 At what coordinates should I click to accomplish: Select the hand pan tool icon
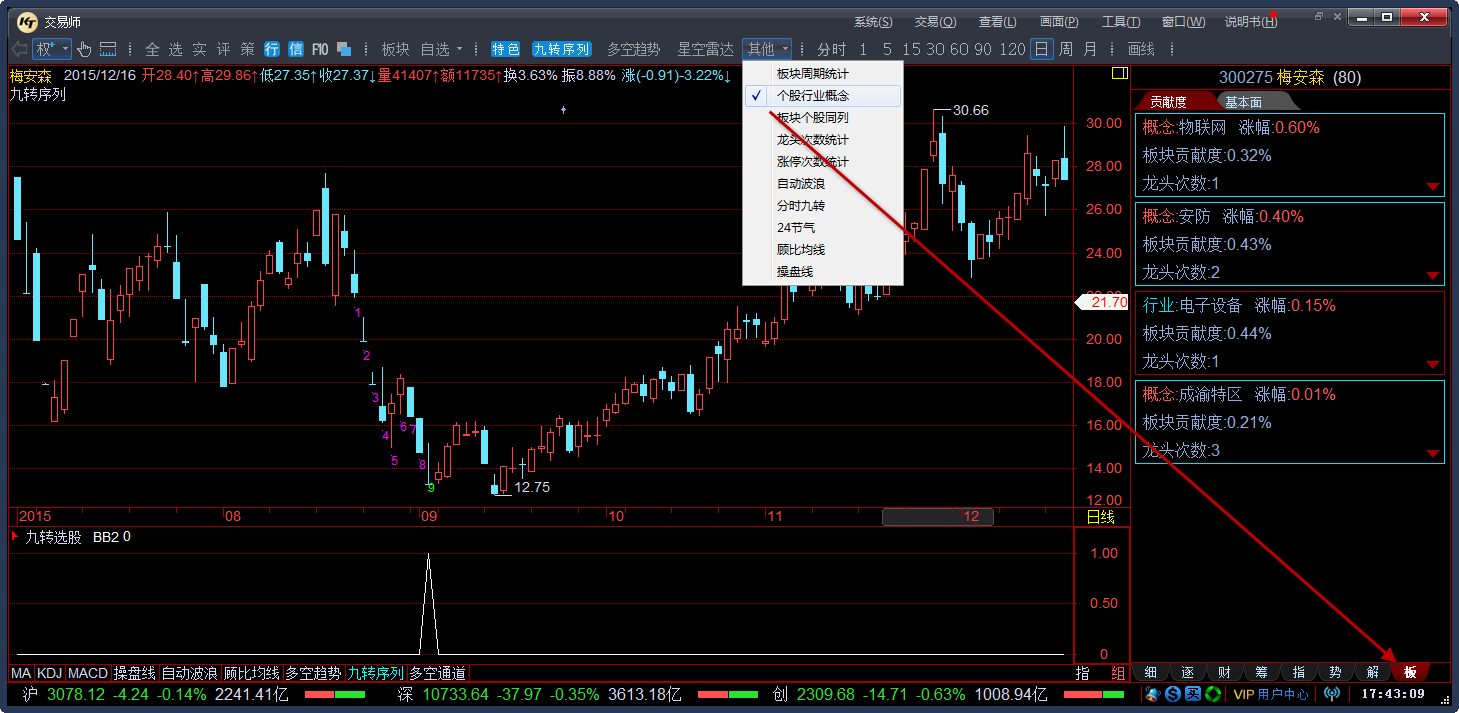tap(85, 49)
